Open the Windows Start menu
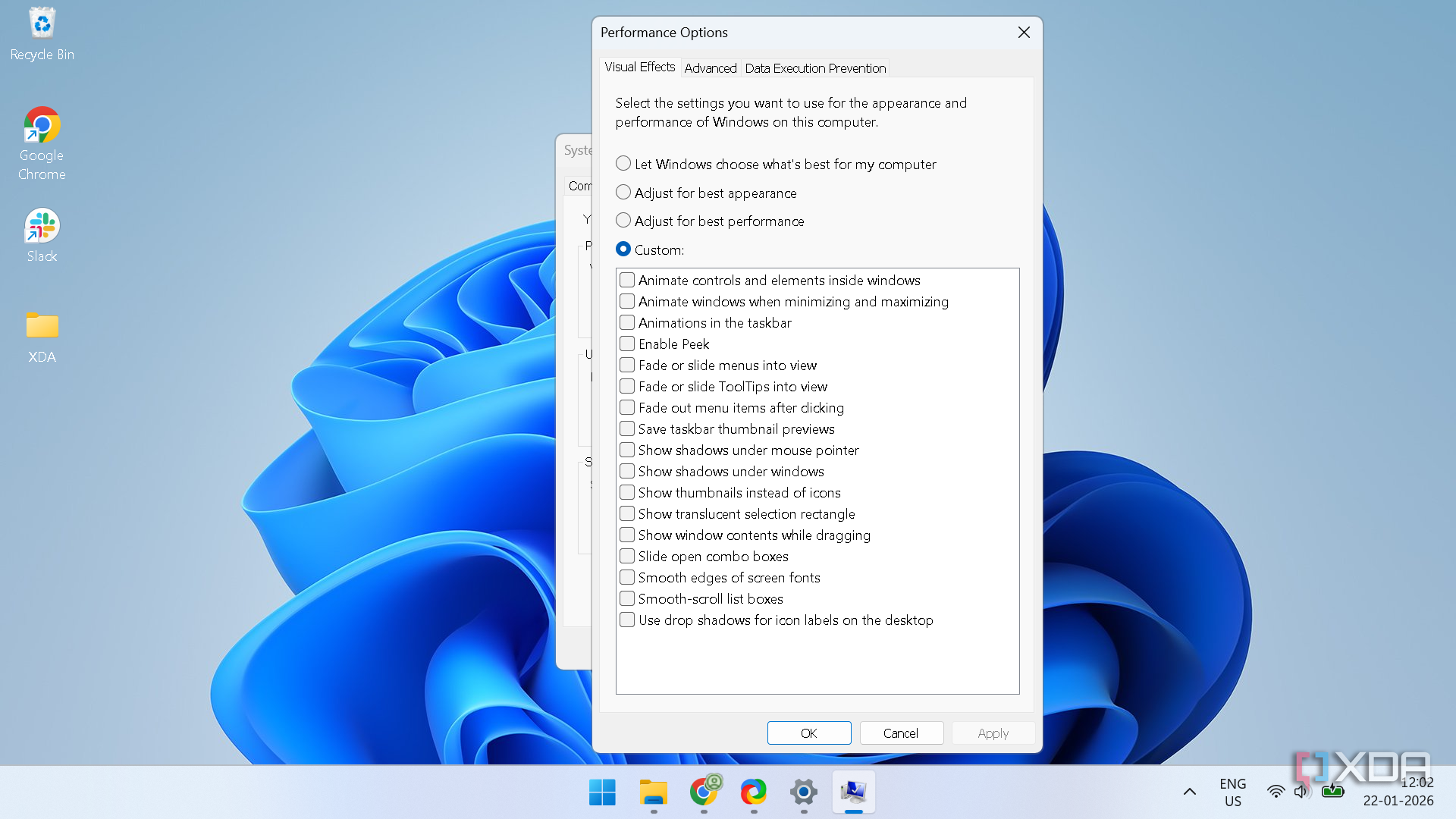 603,792
